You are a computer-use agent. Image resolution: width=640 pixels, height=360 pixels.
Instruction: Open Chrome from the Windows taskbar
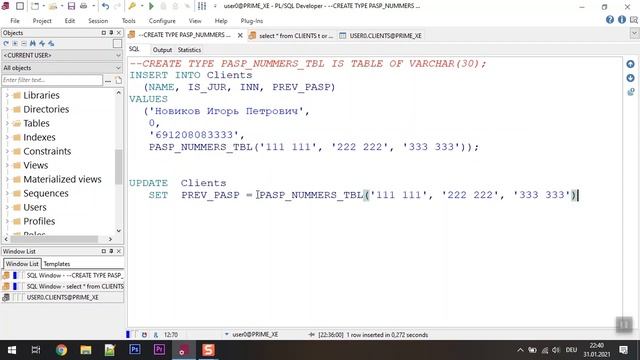[x=61, y=350]
